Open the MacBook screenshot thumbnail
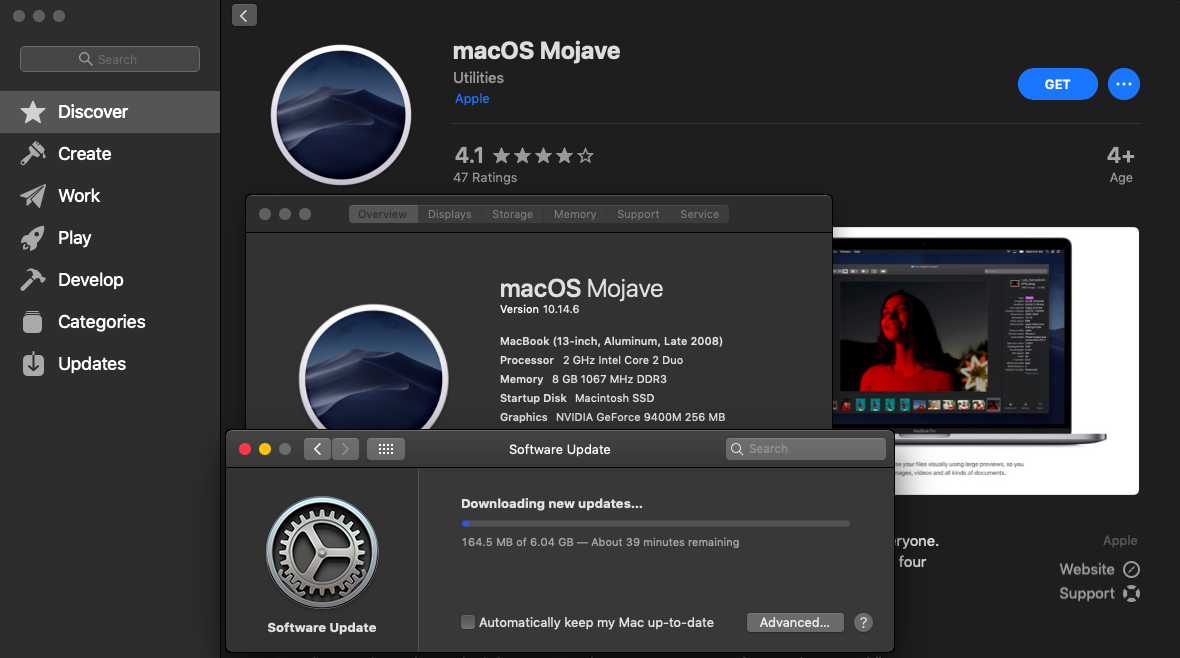Image resolution: width=1180 pixels, height=658 pixels. 986,361
